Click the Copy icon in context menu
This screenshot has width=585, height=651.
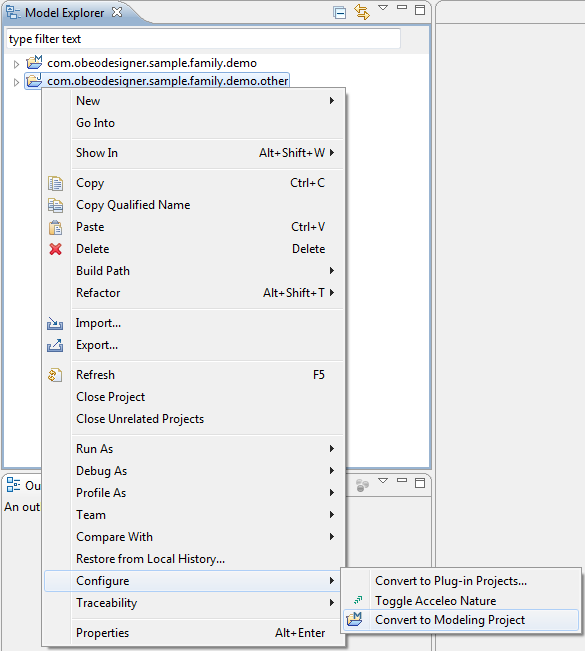(x=55, y=183)
